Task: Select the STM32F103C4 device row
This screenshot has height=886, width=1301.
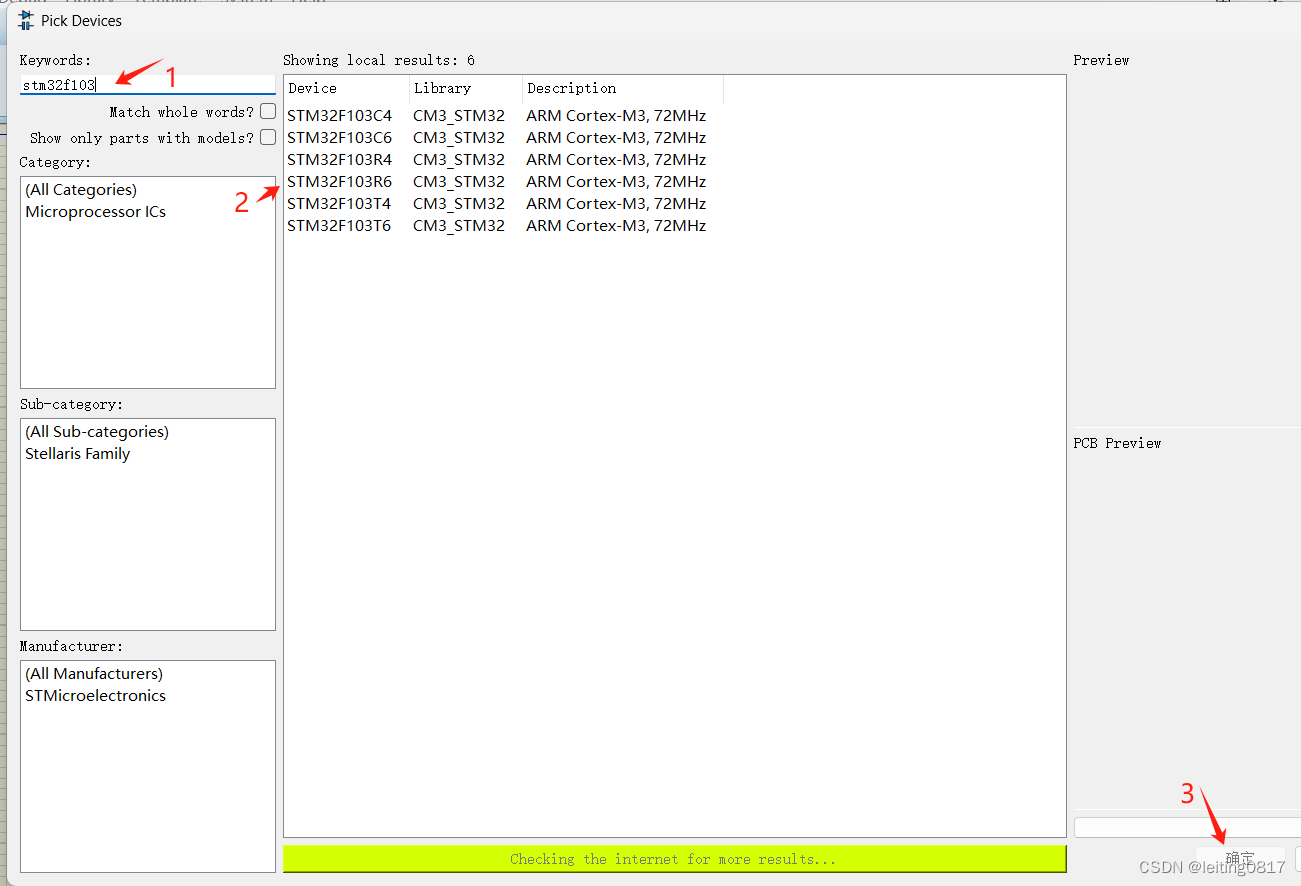Action: [x=339, y=115]
